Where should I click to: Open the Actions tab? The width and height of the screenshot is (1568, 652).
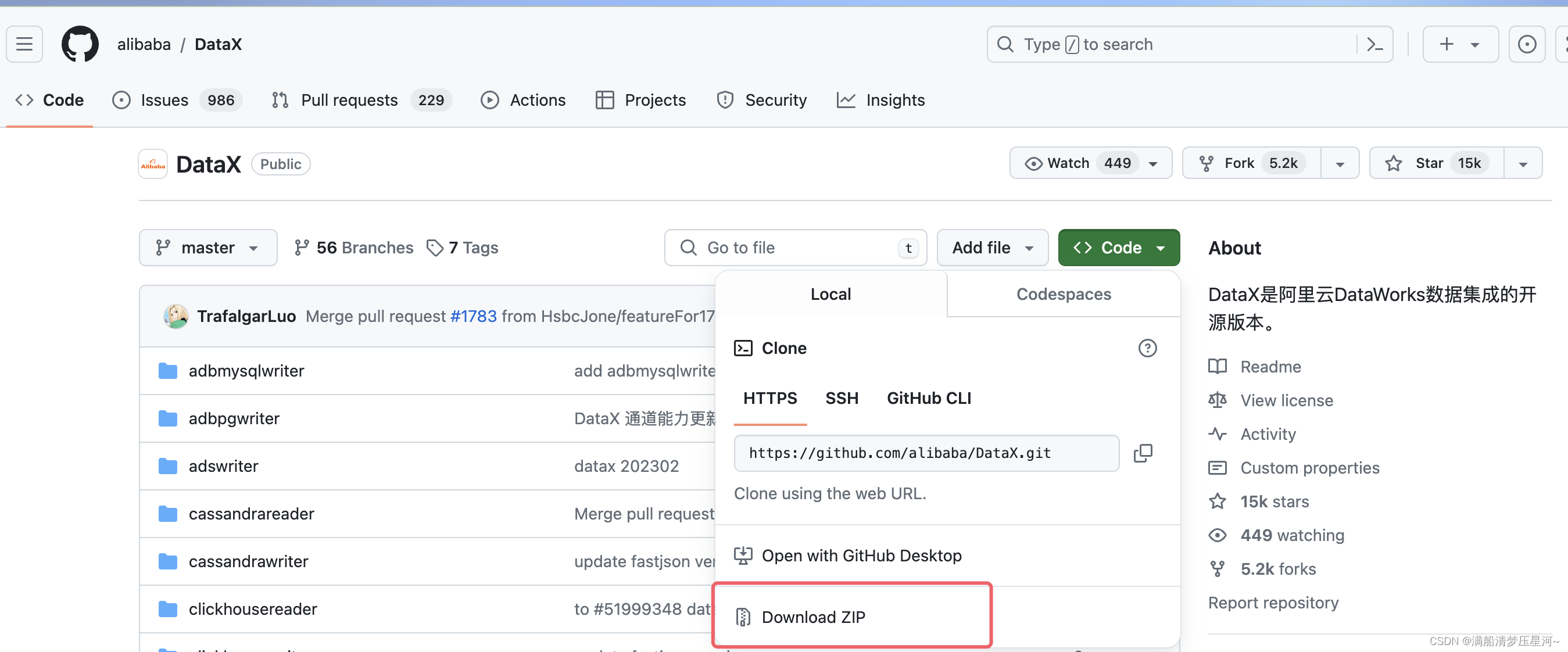(523, 100)
